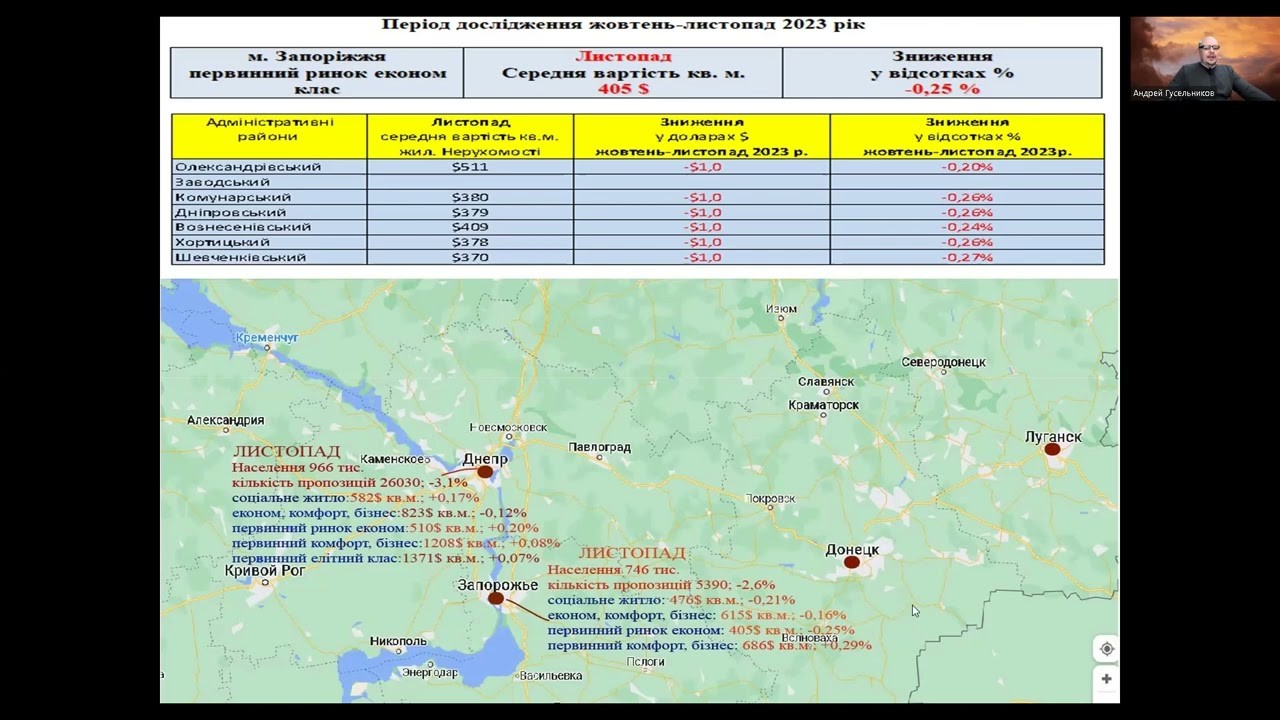Click the Васильевка label on map
The image size is (1280, 720).
(551, 676)
